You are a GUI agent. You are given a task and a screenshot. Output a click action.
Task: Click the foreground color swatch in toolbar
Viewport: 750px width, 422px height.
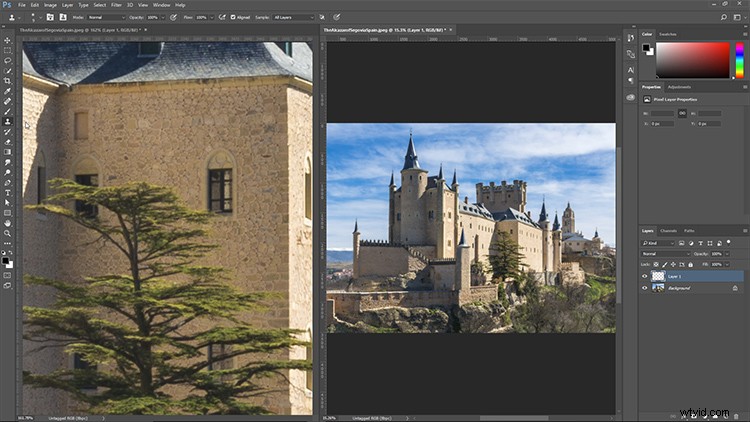(x=5, y=260)
